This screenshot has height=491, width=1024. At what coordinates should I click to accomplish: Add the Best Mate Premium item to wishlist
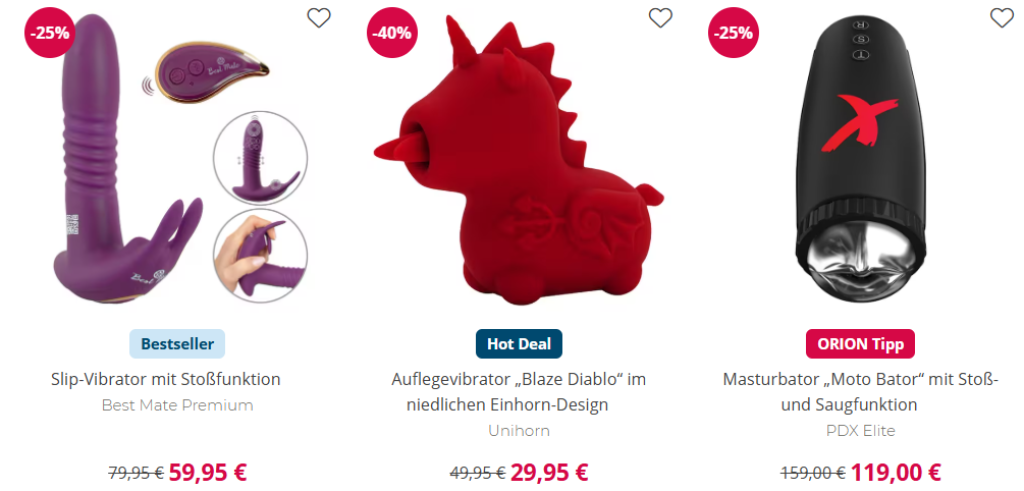coord(319,18)
